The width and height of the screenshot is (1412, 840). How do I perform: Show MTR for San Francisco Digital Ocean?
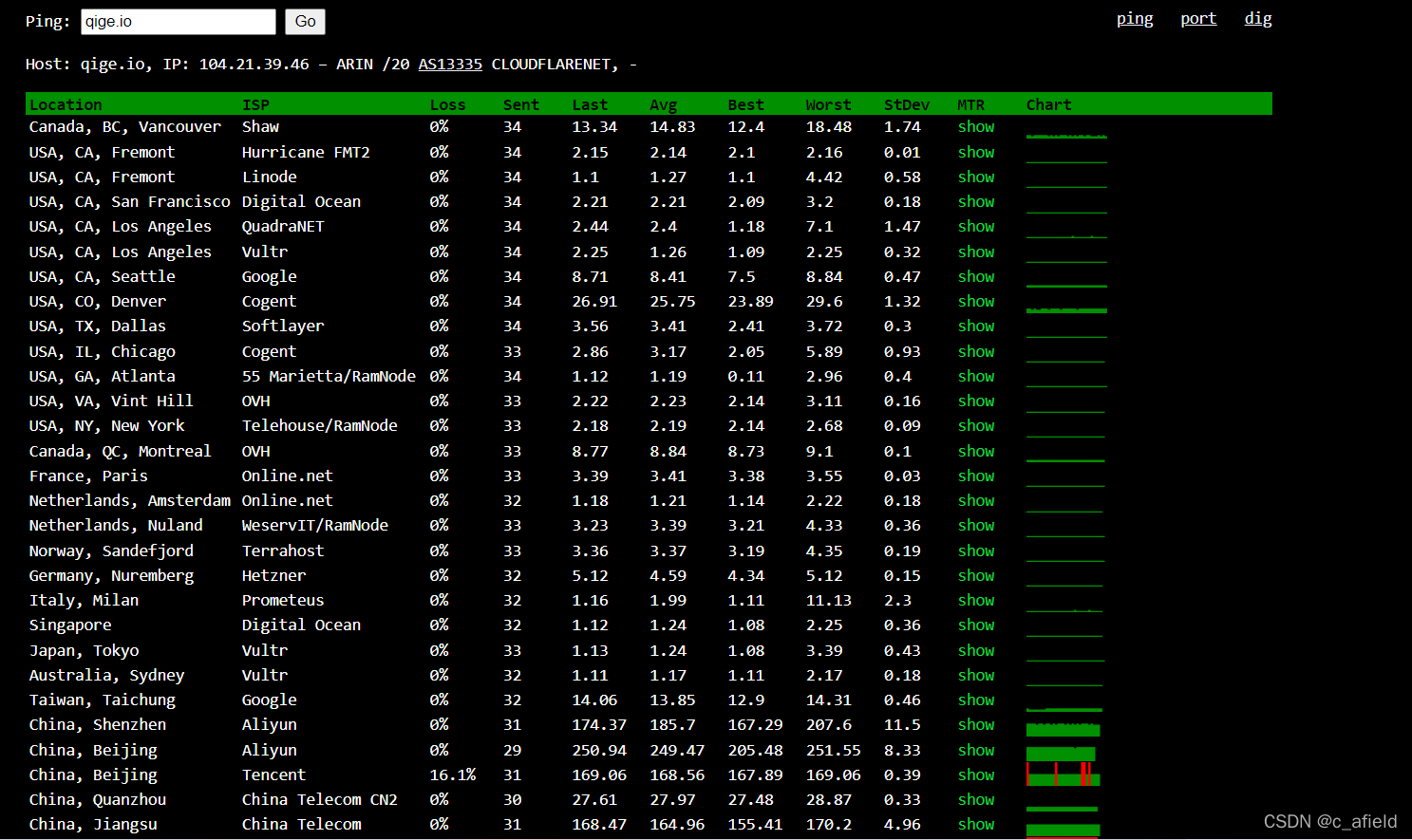[x=976, y=201]
